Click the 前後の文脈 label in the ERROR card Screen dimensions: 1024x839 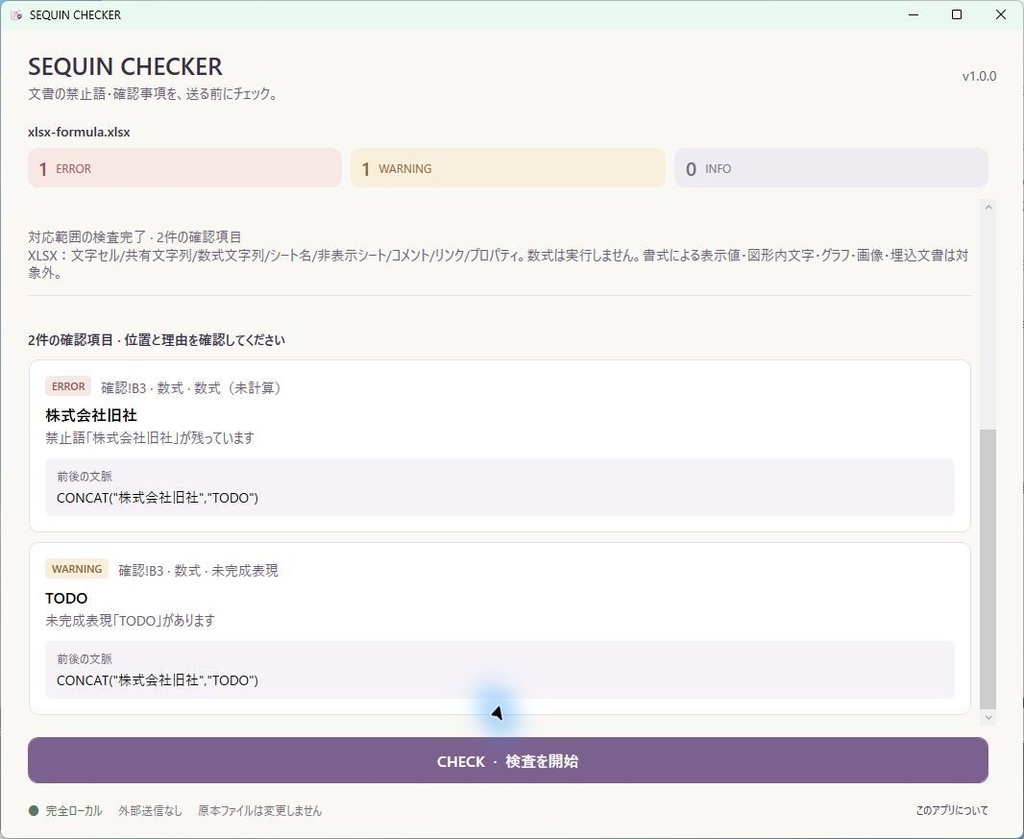tap(84, 477)
